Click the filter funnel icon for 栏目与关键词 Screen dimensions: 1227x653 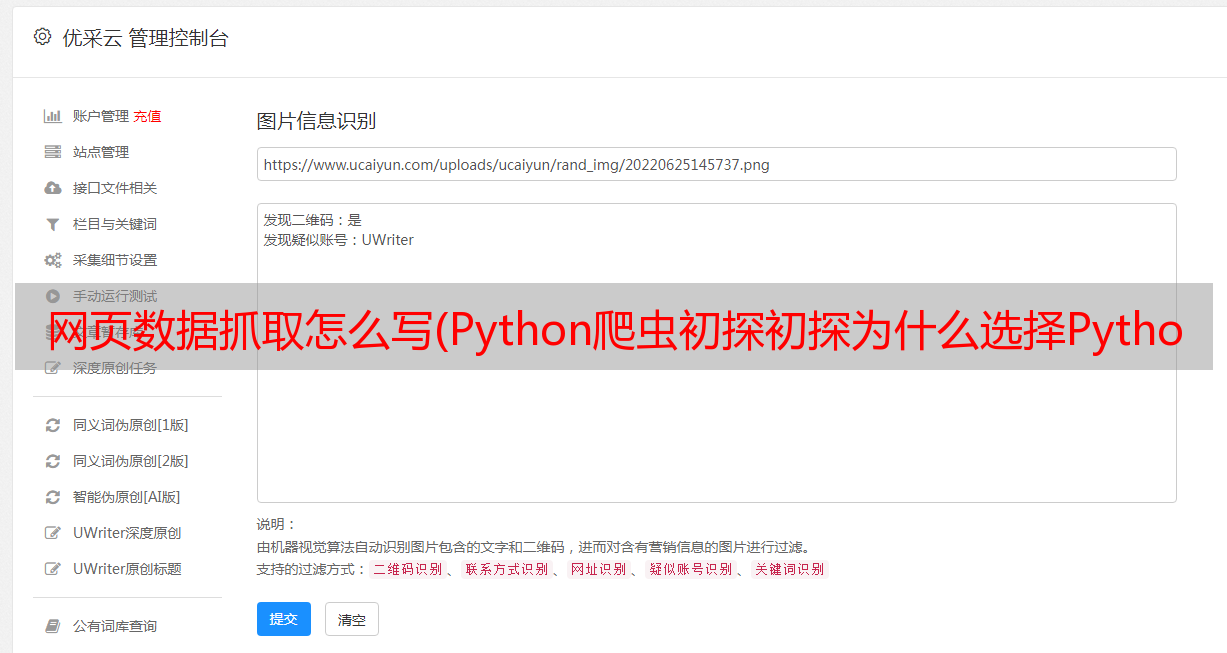click(53, 224)
